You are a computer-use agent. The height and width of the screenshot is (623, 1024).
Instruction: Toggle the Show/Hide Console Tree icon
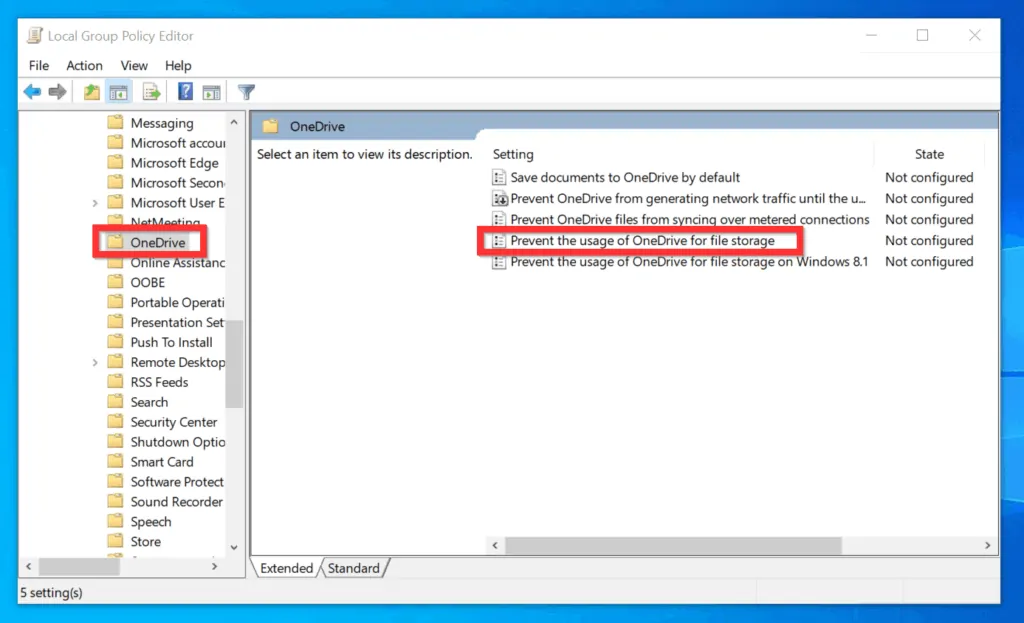pos(118,91)
